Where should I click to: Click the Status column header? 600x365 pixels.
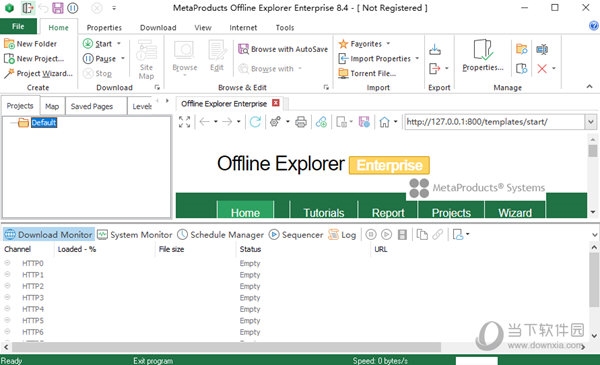tap(250, 249)
